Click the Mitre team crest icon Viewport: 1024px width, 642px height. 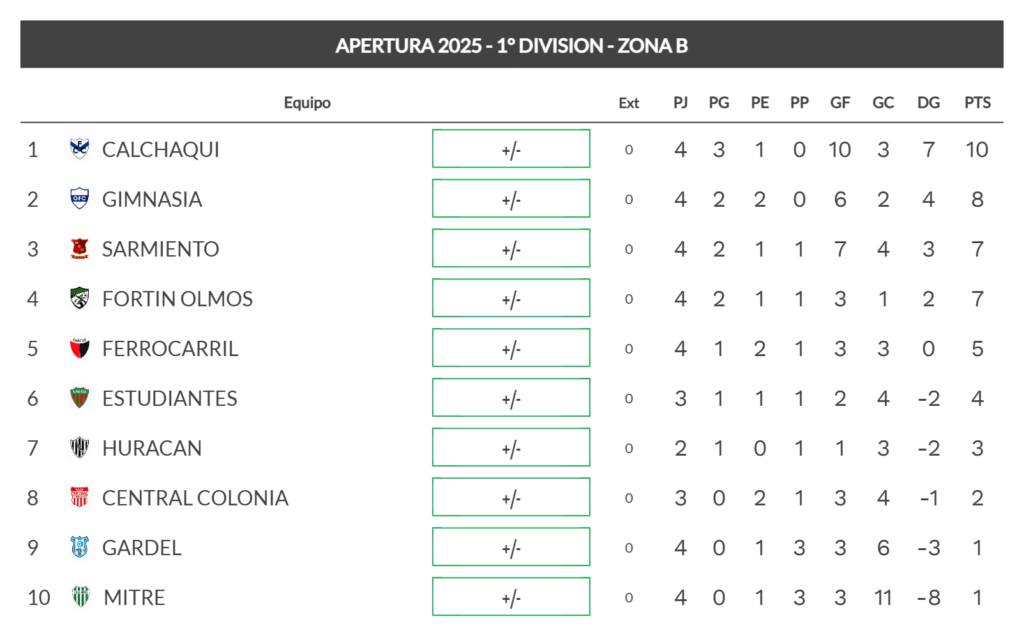point(80,597)
